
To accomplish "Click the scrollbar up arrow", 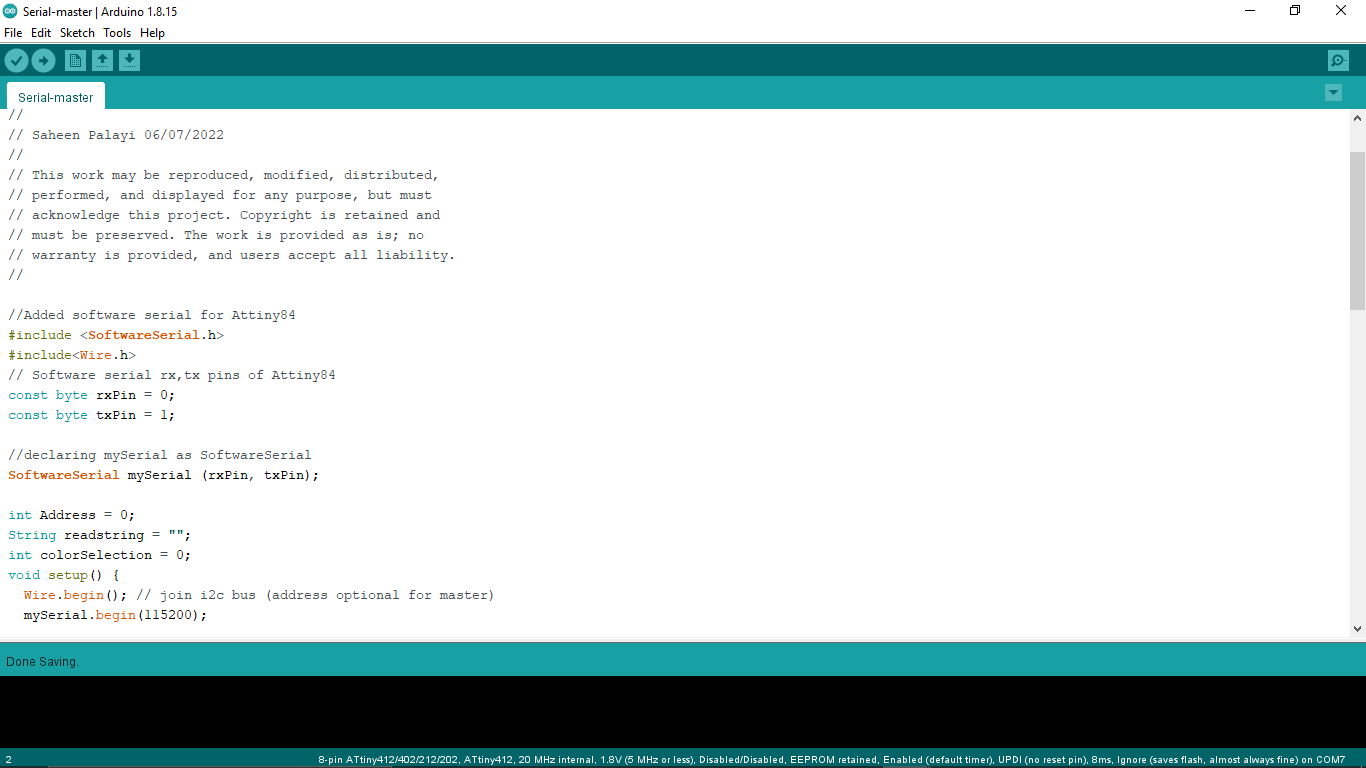I will click(x=1357, y=118).
